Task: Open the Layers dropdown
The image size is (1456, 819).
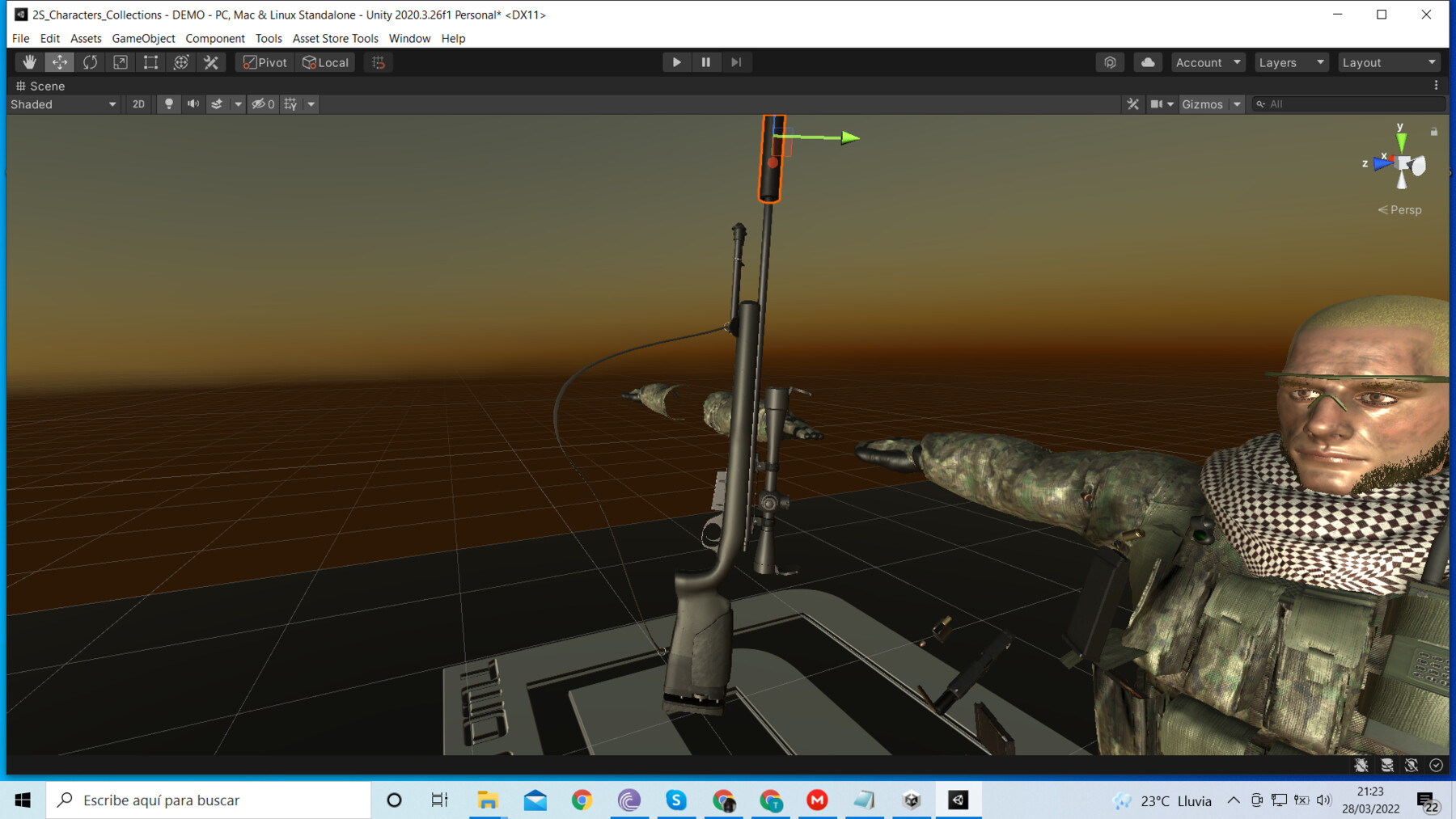Action: point(1292,62)
